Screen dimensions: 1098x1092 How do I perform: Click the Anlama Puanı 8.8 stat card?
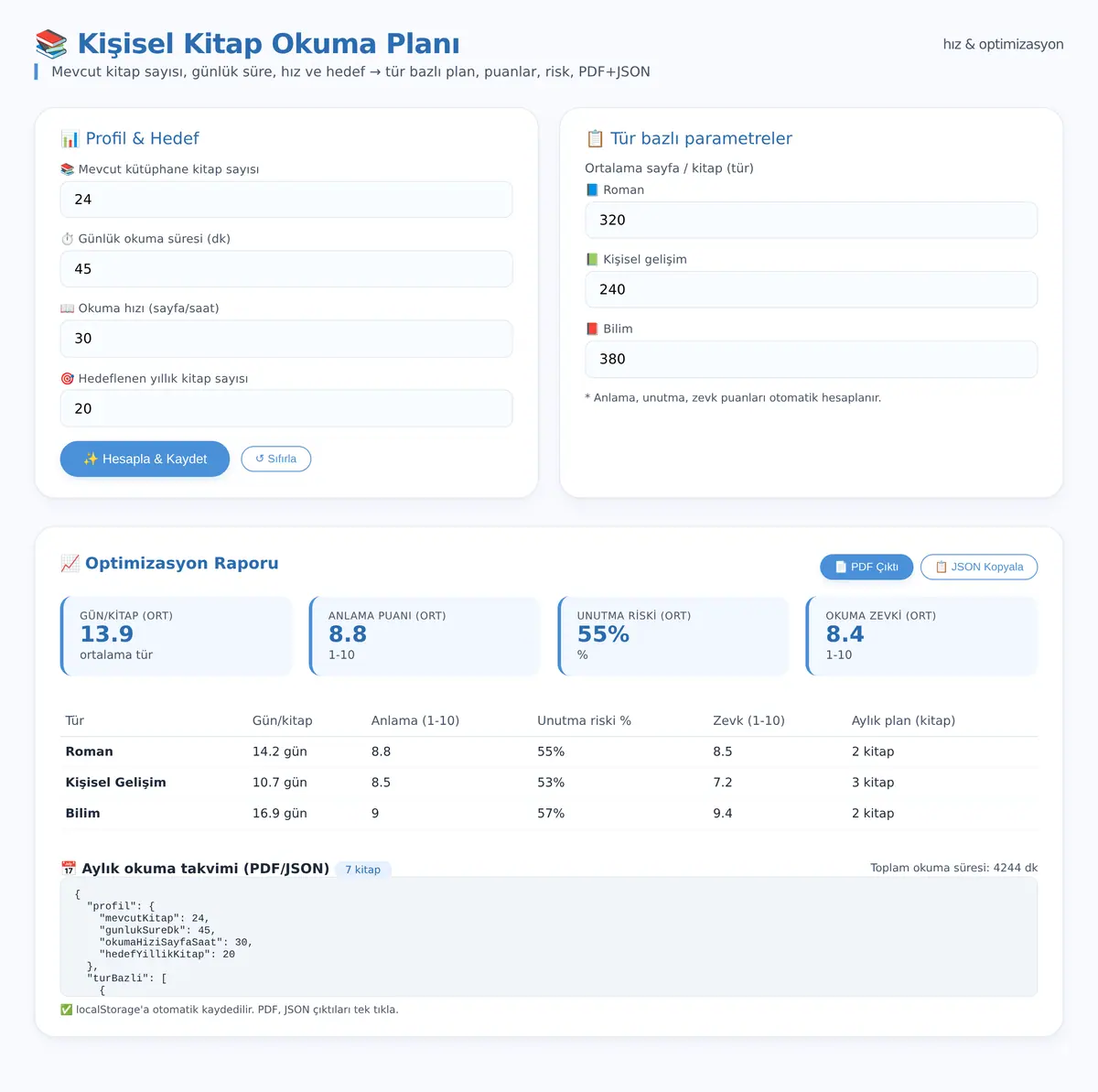coord(425,636)
